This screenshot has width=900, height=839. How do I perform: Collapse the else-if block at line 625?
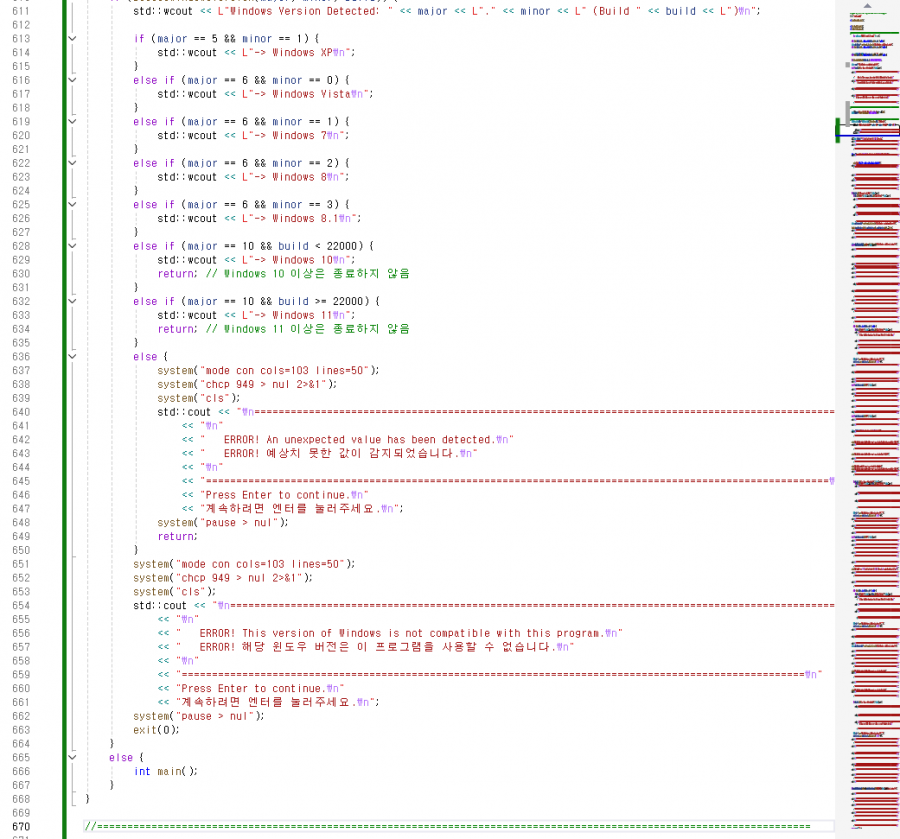pyautogui.click(x=72, y=204)
